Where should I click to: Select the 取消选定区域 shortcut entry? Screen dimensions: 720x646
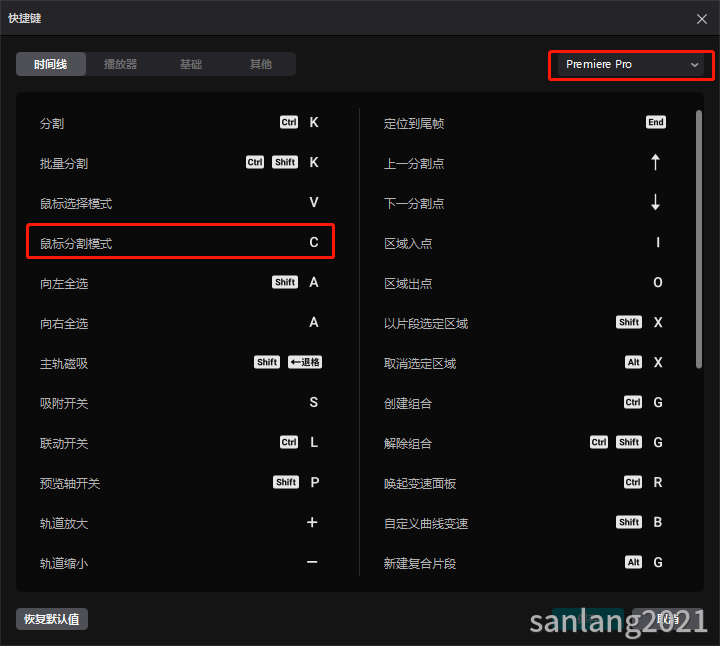tap(525, 363)
